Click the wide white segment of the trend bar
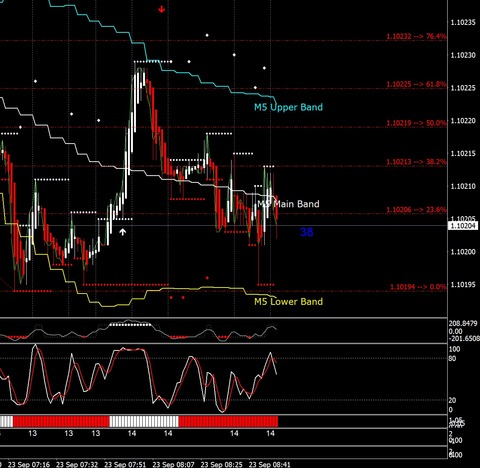Screen dimensions: 480x468 tap(144, 421)
